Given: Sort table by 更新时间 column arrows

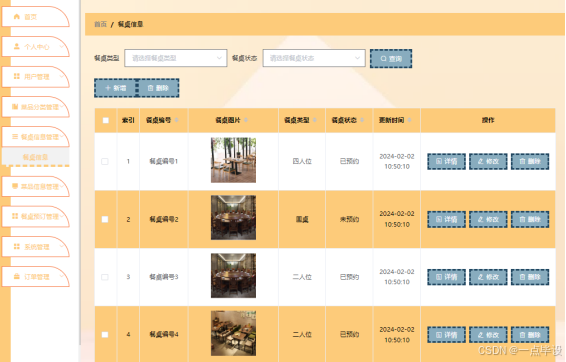Looking at the screenshot, I should click(x=409, y=120).
